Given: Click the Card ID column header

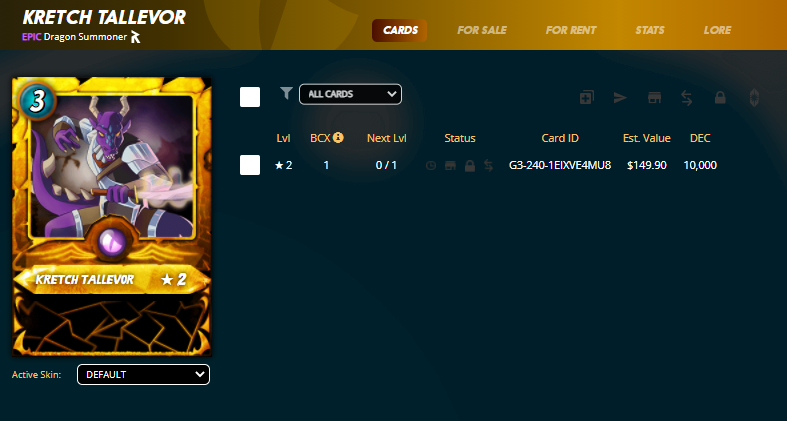Looking at the screenshot, I should 560,138.
